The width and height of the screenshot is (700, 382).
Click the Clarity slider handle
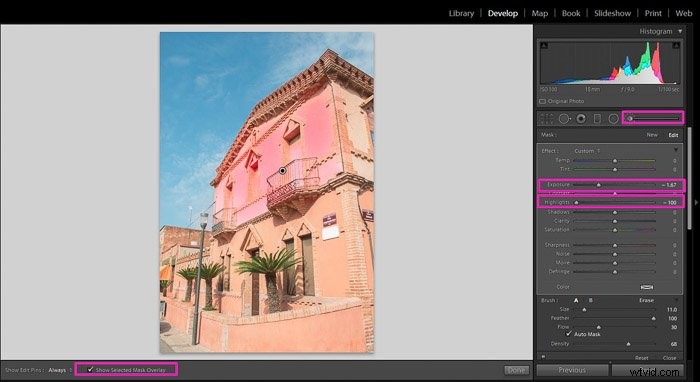pyautogui.click(x=615, y=221)
